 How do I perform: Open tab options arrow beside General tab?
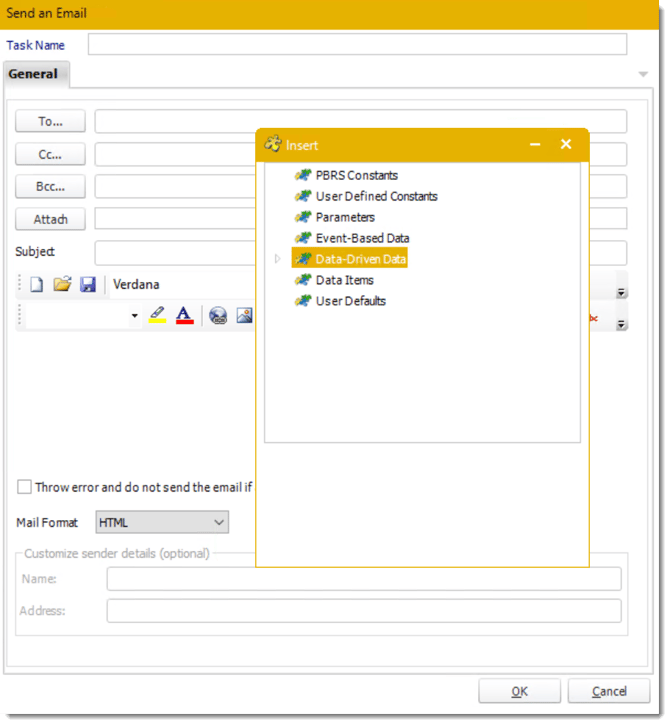pyautogui.click(x=643, y=74)
